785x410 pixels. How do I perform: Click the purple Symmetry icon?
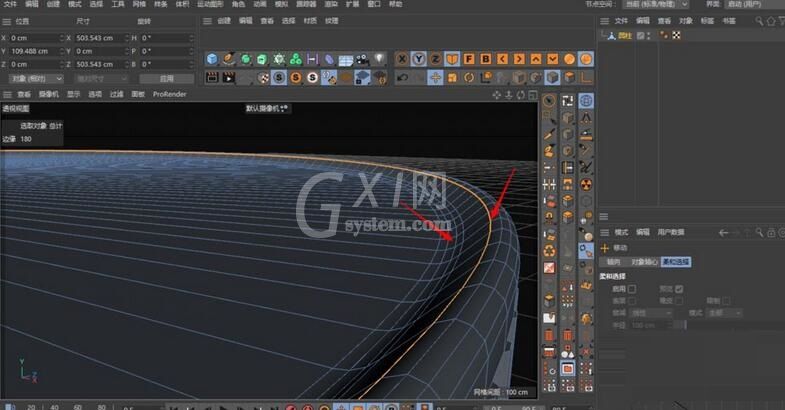[312, 59]
